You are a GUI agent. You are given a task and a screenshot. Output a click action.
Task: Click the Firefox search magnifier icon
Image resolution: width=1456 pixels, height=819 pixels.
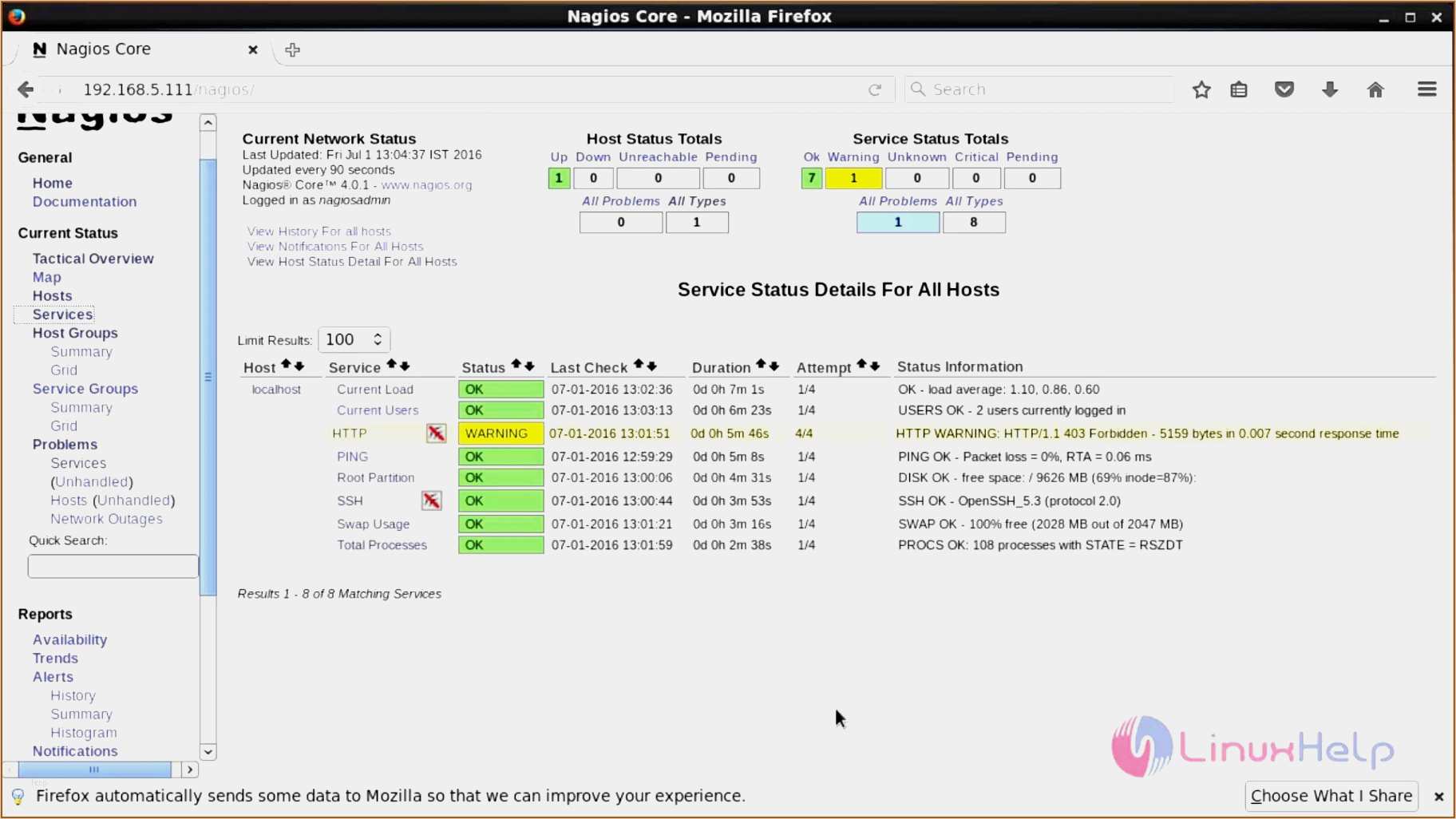(918, 89)
